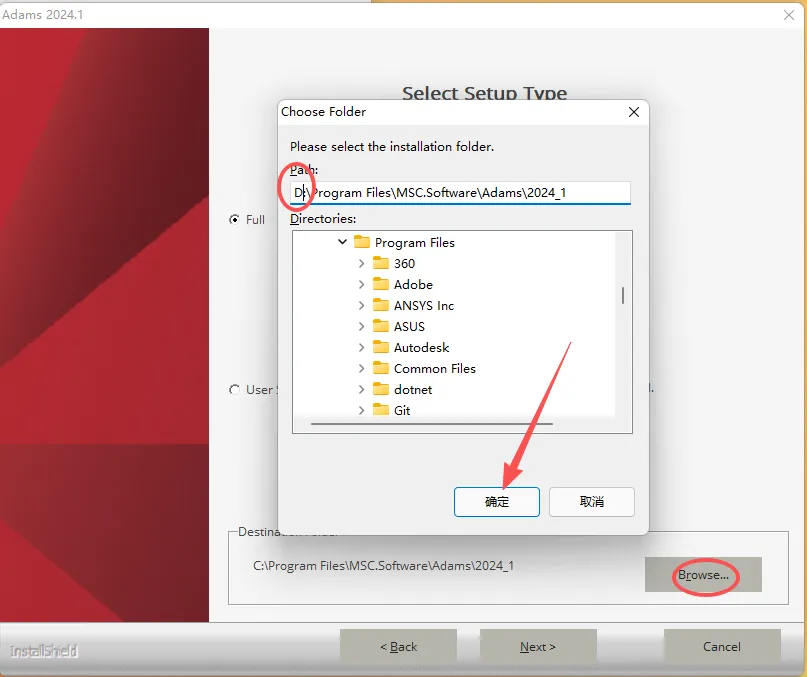Click the Path input field
Screen dimensions: 807x677
pos(460,193)
